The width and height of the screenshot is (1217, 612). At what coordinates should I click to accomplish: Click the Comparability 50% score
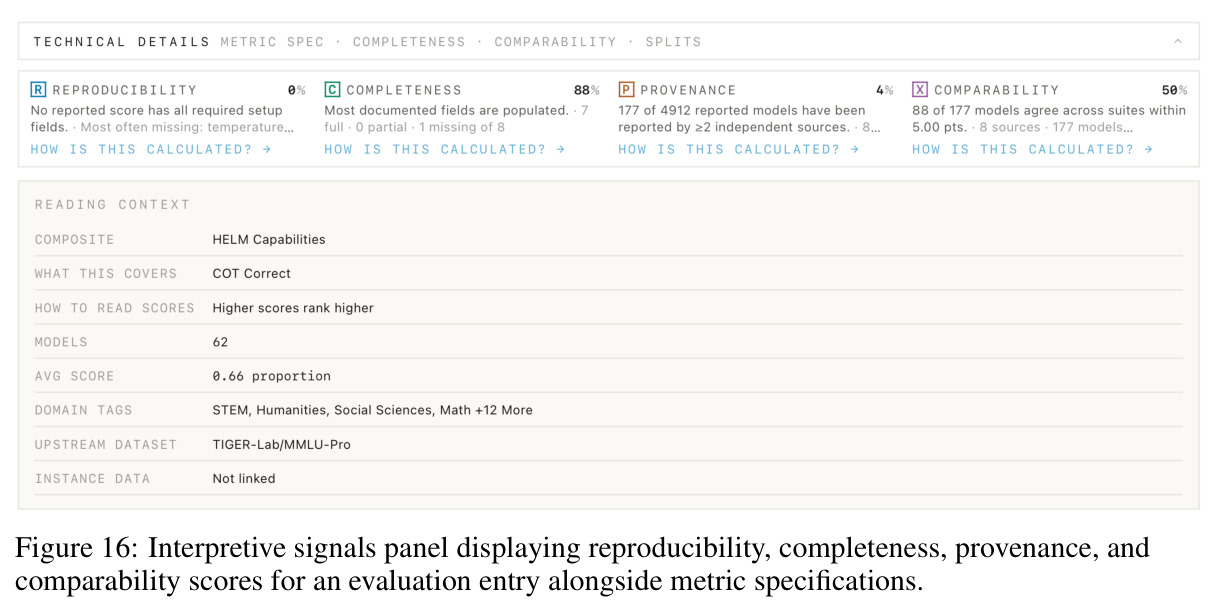click(1174, 90)
